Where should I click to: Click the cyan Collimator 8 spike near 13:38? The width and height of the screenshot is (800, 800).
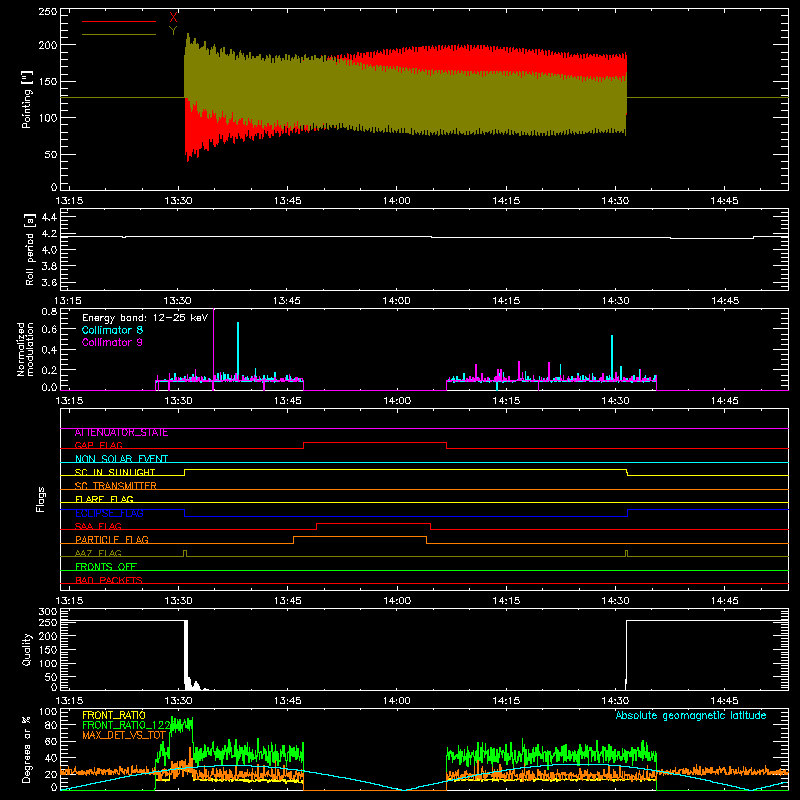[x=238, y=351]
